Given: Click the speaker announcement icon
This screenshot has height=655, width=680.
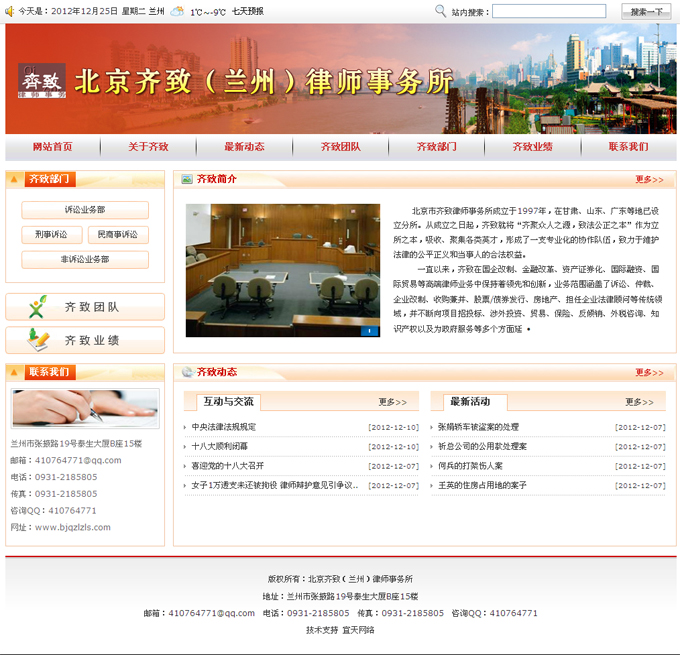Looking at the screenshot, I should (x=10, y=11).
